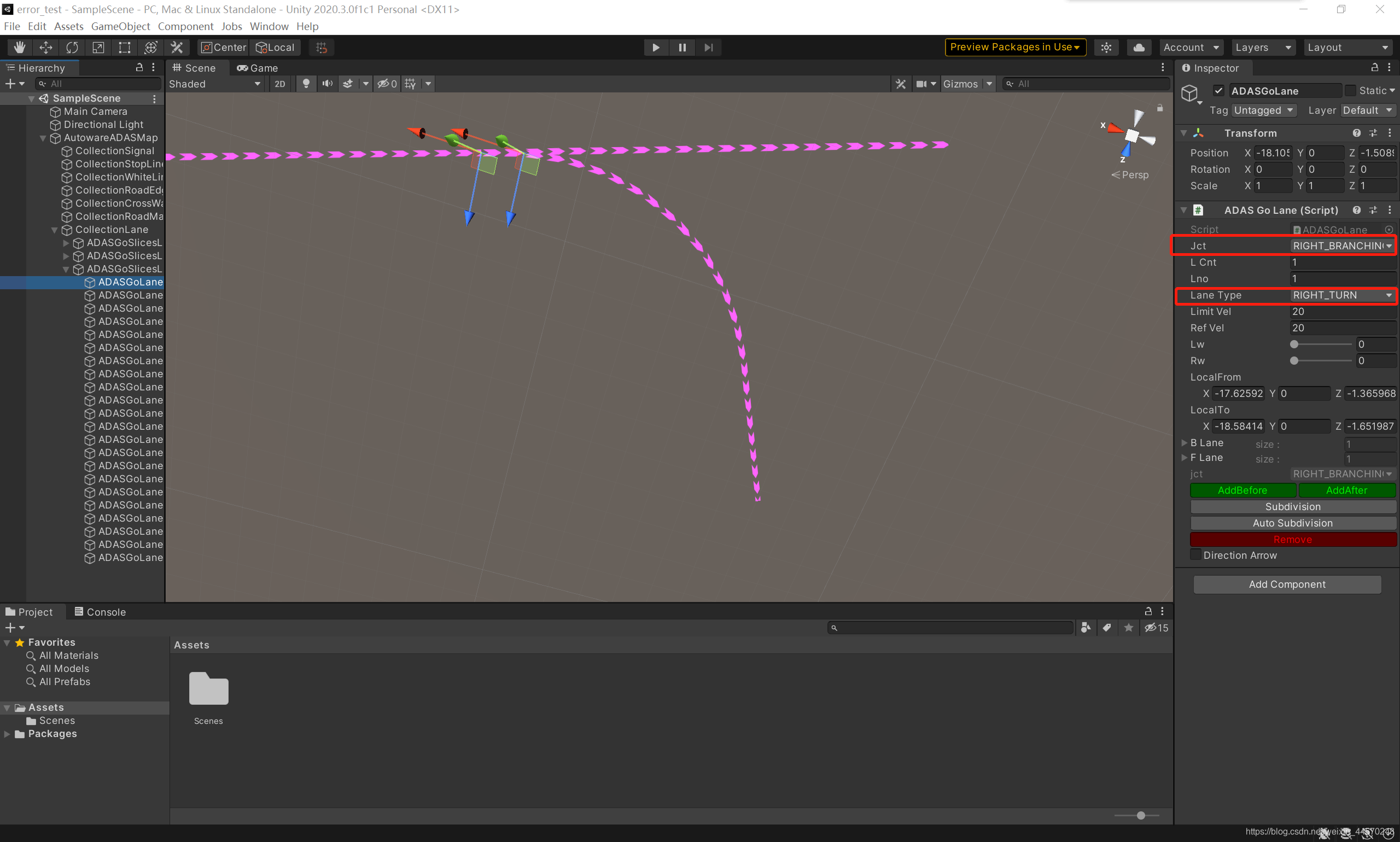Toggle the 2D view mode

[x=280, y=84]
